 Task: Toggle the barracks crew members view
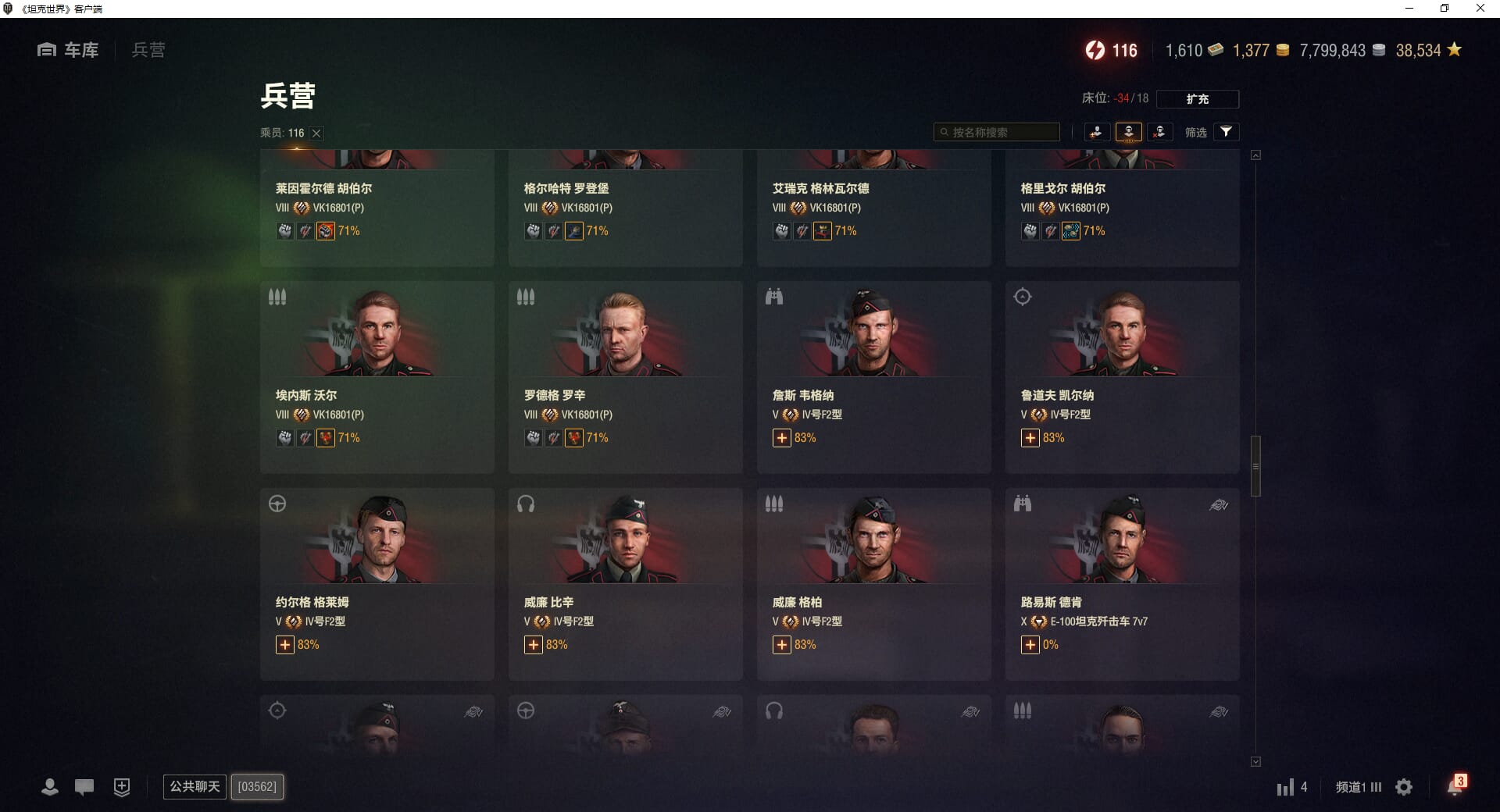1128,132
